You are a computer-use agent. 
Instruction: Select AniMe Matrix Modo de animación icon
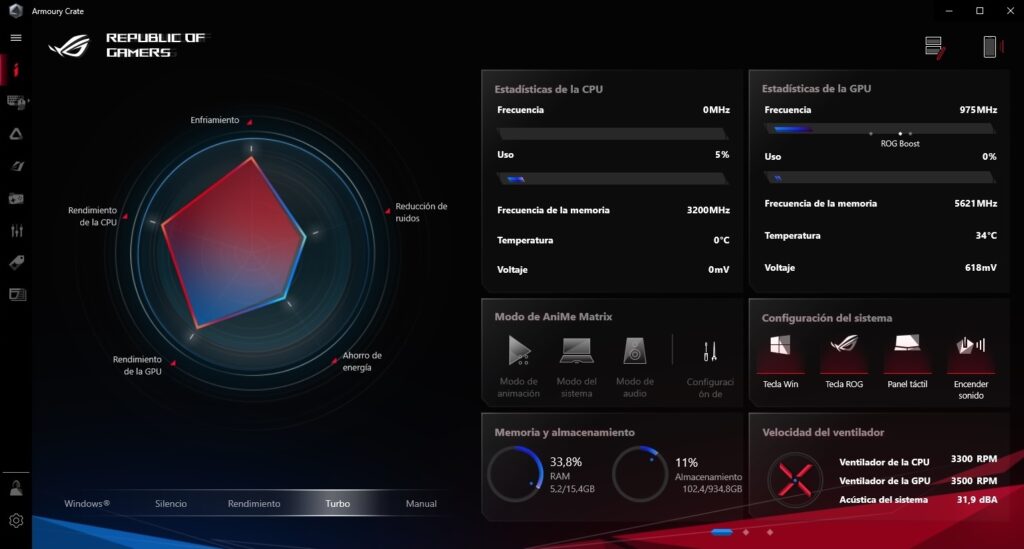pyautogui.click(x=519, y=351)
